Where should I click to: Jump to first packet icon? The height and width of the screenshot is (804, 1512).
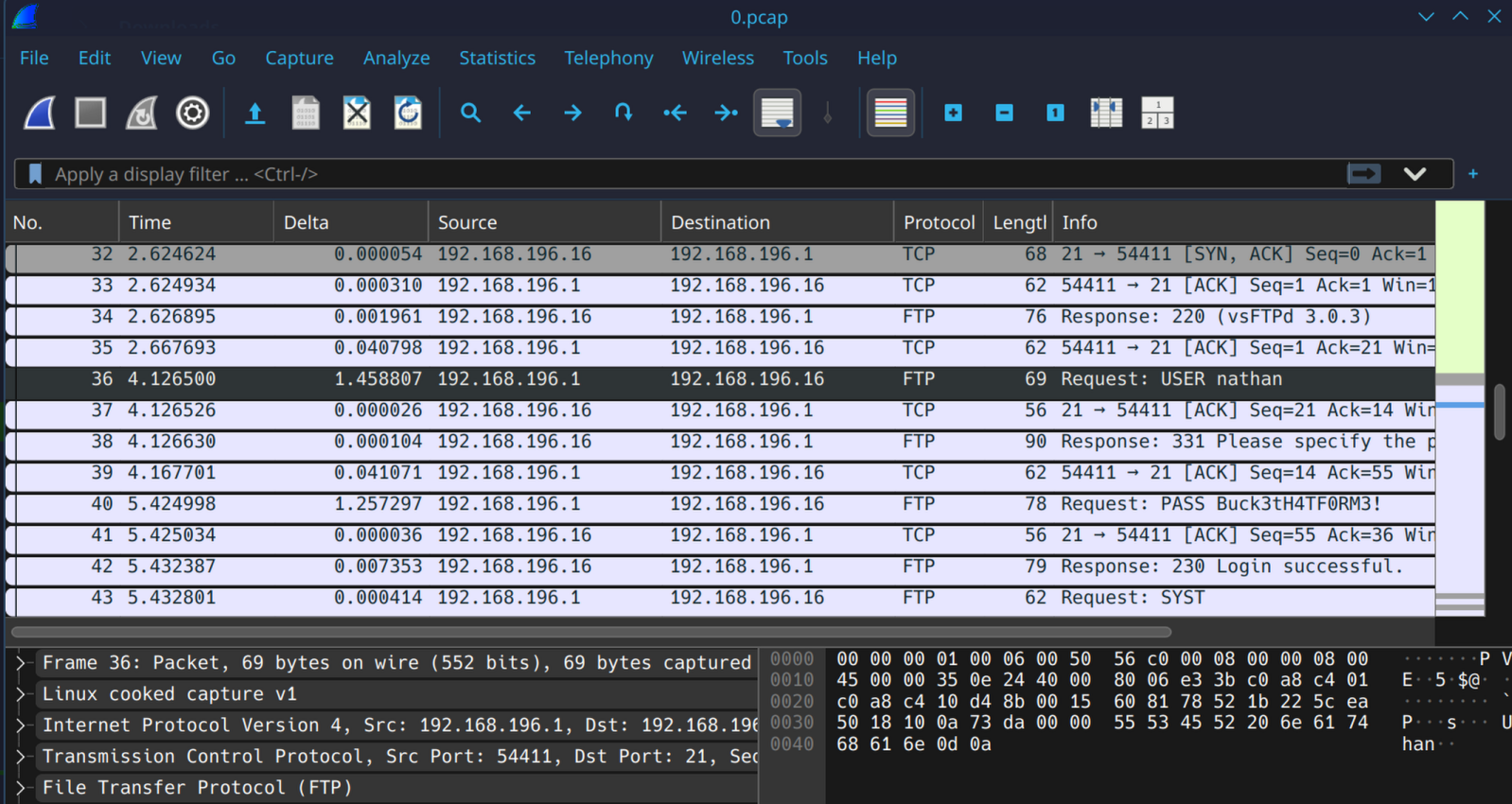(x=675, y=114)
